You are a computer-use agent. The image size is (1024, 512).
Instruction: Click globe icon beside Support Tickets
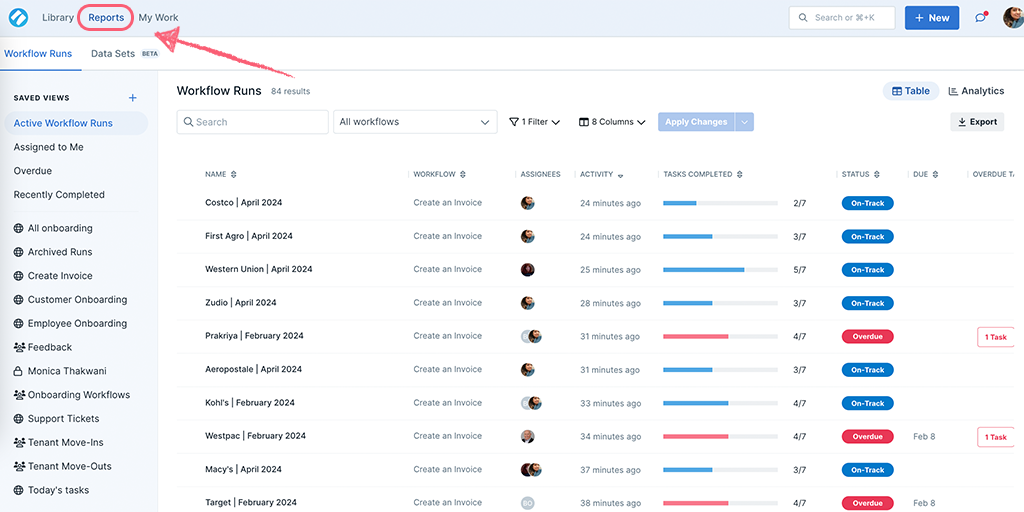coord(18,419)
